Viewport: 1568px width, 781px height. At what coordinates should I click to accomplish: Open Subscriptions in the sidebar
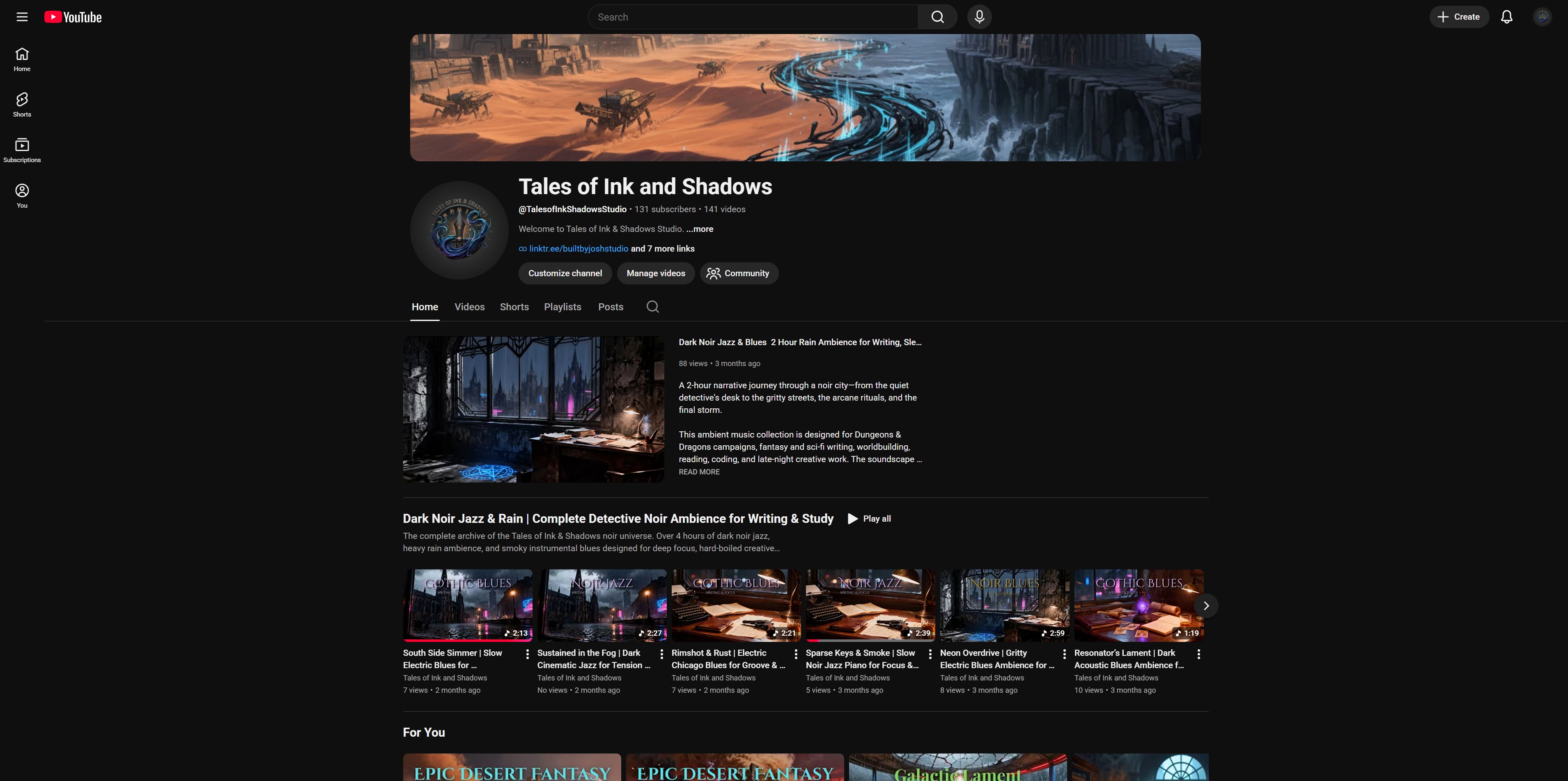tap(22, 151)
